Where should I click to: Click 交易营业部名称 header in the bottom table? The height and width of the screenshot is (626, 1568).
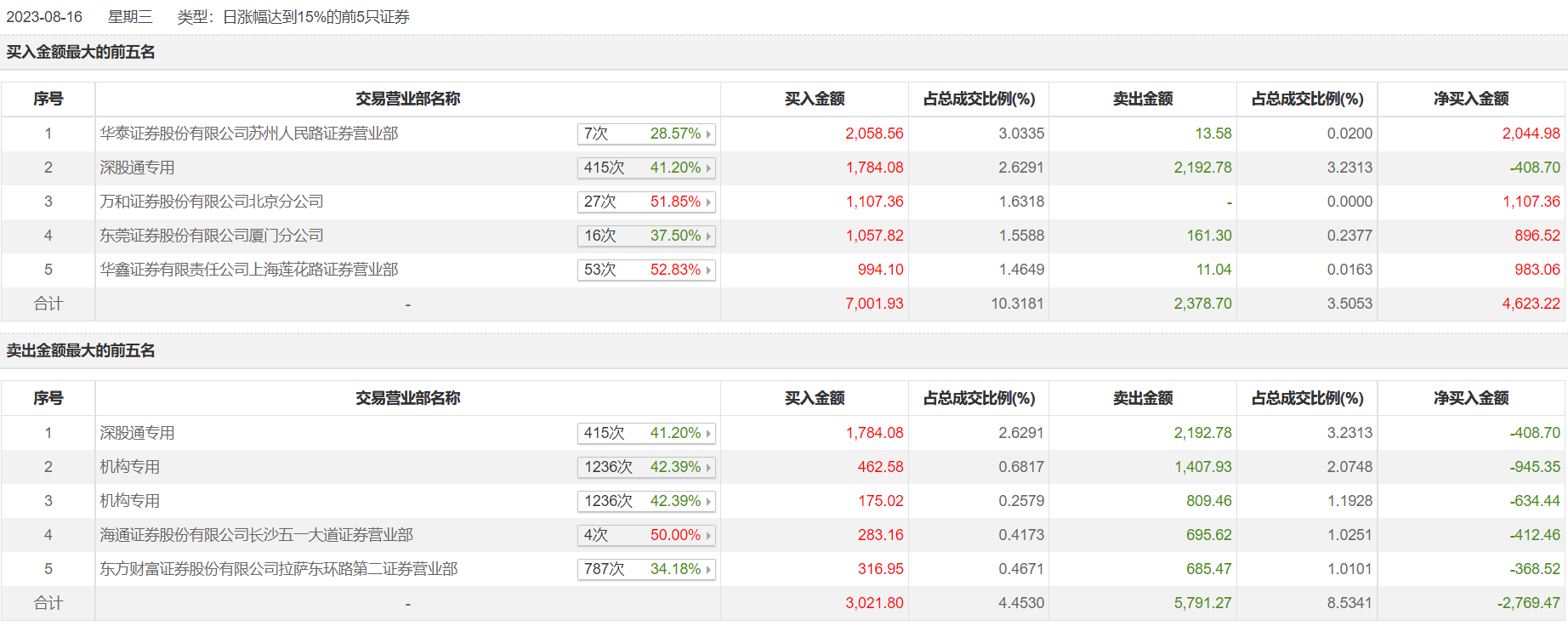[x=407, y=398]
